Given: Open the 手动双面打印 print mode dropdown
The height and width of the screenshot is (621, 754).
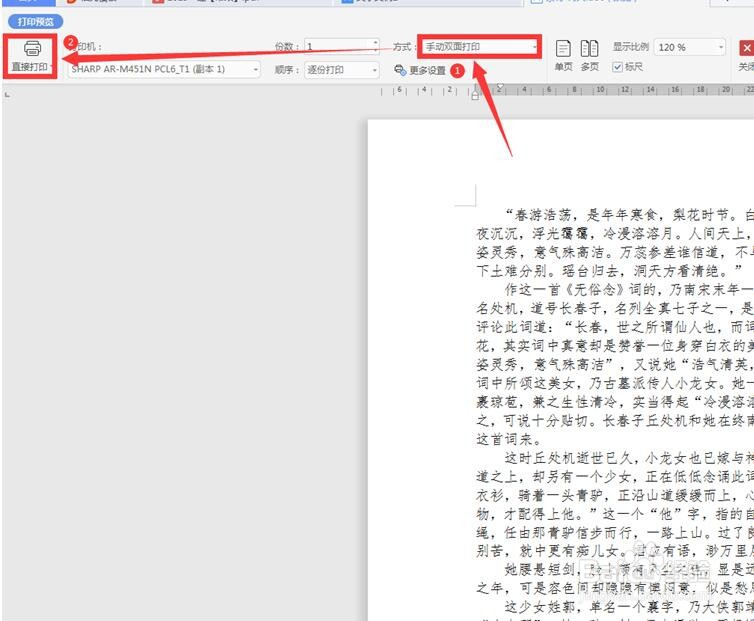Looking at the screenshot, I should coord(479,47).
